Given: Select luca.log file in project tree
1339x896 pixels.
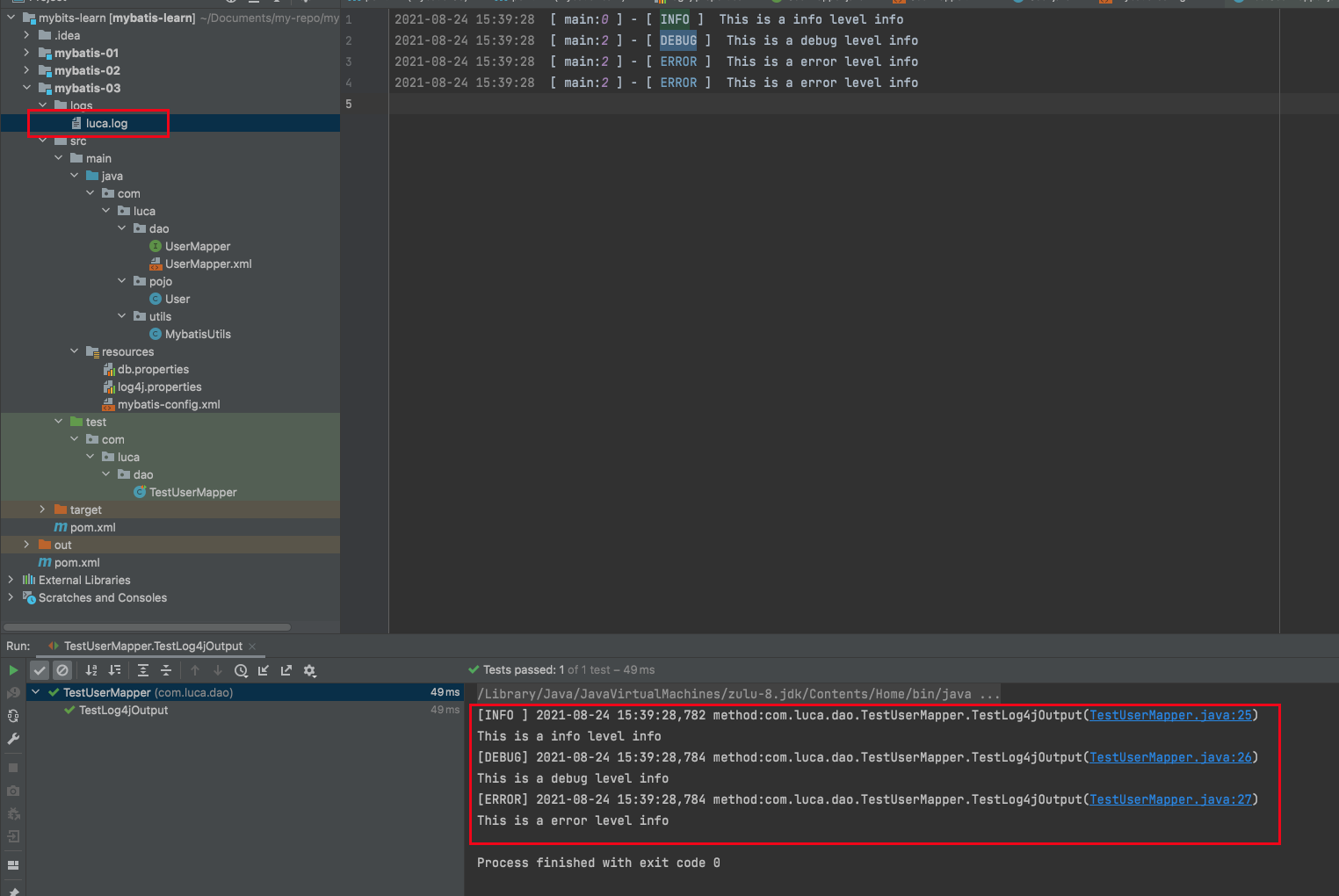Looking at the screenshot, I should pos(106,123).
